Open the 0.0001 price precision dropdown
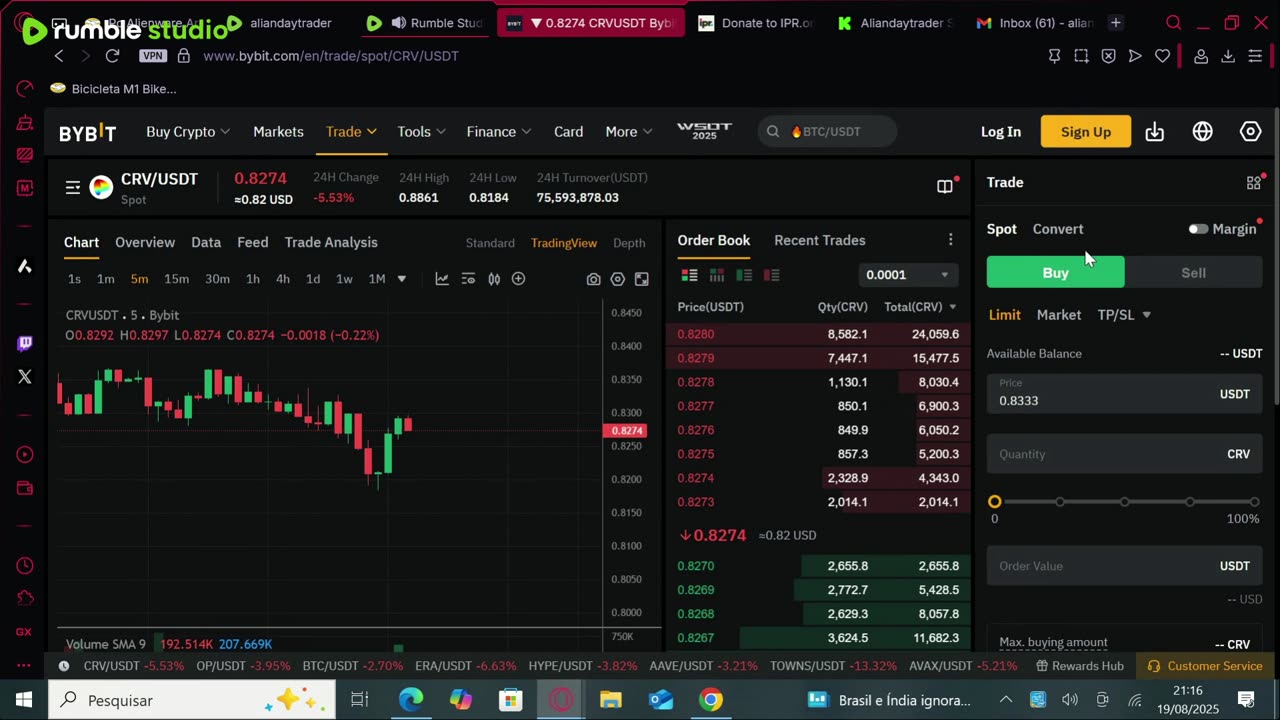 coord(907,275)
